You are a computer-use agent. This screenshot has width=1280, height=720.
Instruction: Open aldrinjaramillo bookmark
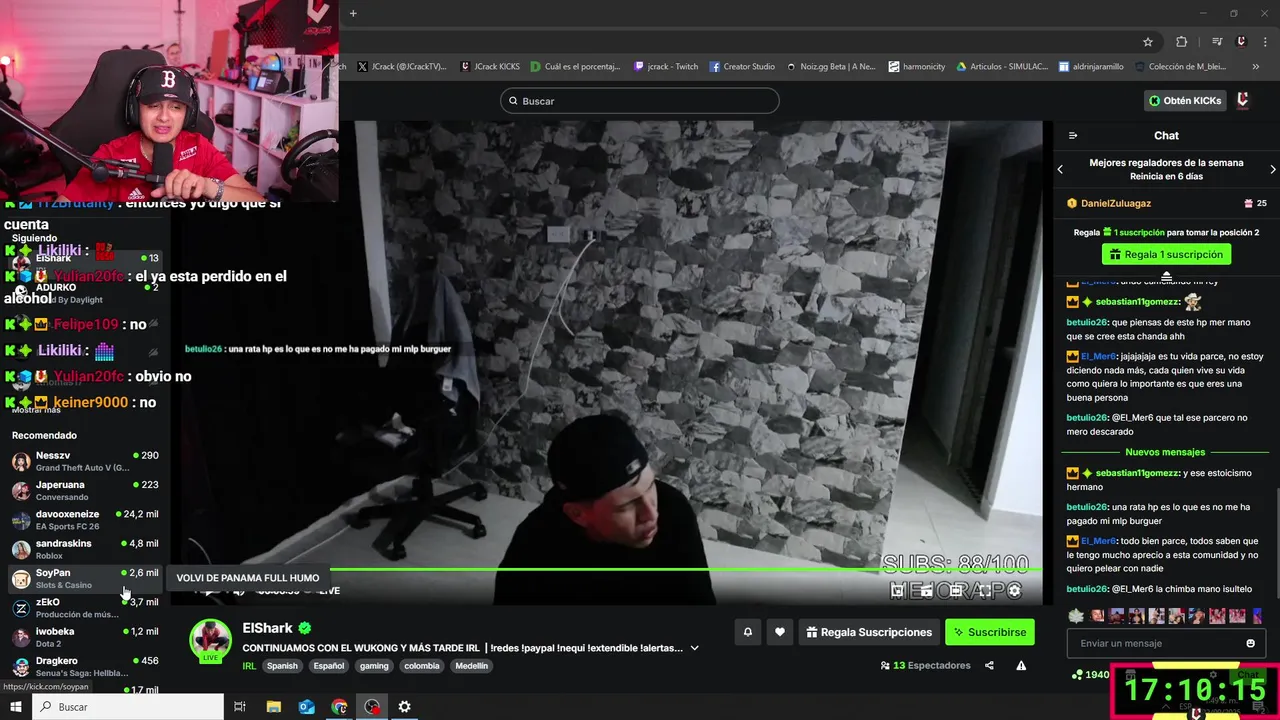point(1091,67)
